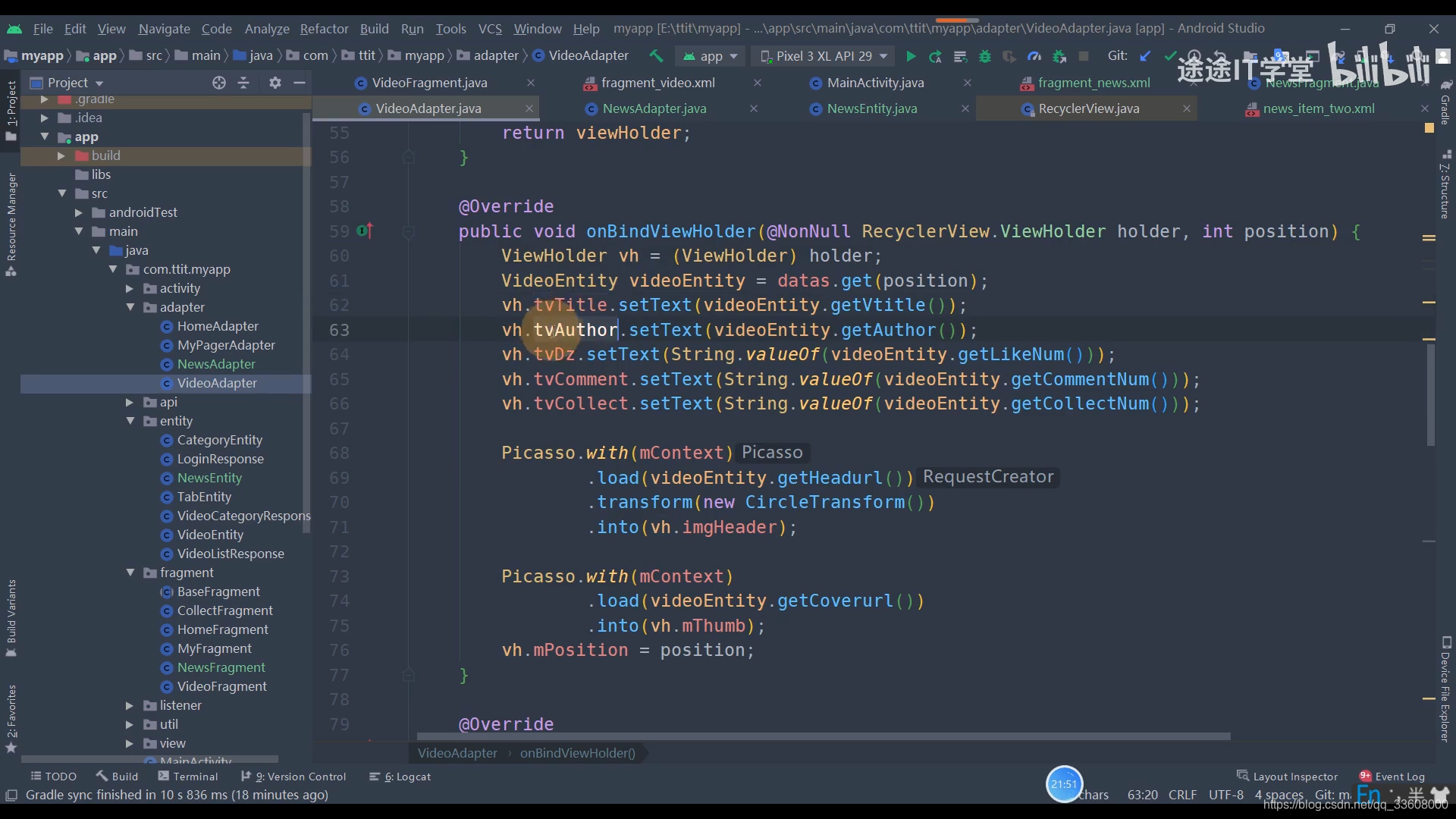Expand the api package node
Image resolution: width=1456 pixels, height=819 pixels.
click(x=130, y=402)
